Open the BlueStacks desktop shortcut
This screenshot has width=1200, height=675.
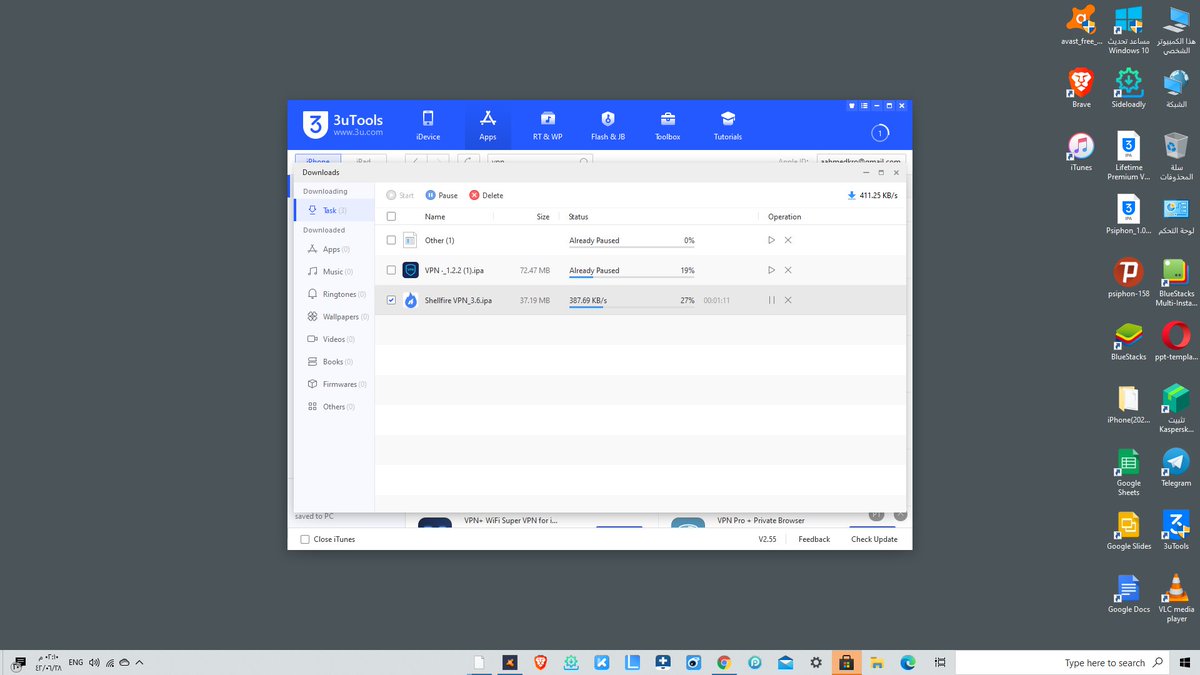click(1128, 341)
